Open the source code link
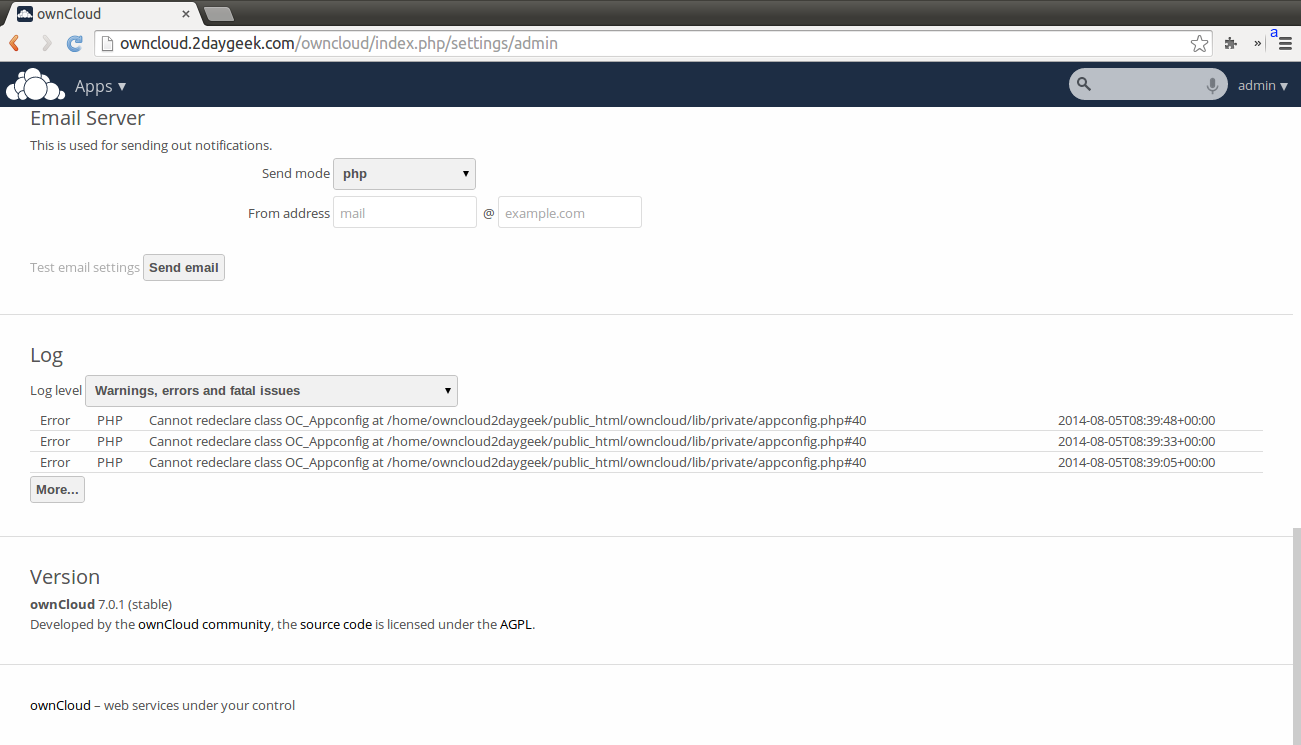Image resolution: width=1301 pixels, height=745 pixels. tap(336, 625)
